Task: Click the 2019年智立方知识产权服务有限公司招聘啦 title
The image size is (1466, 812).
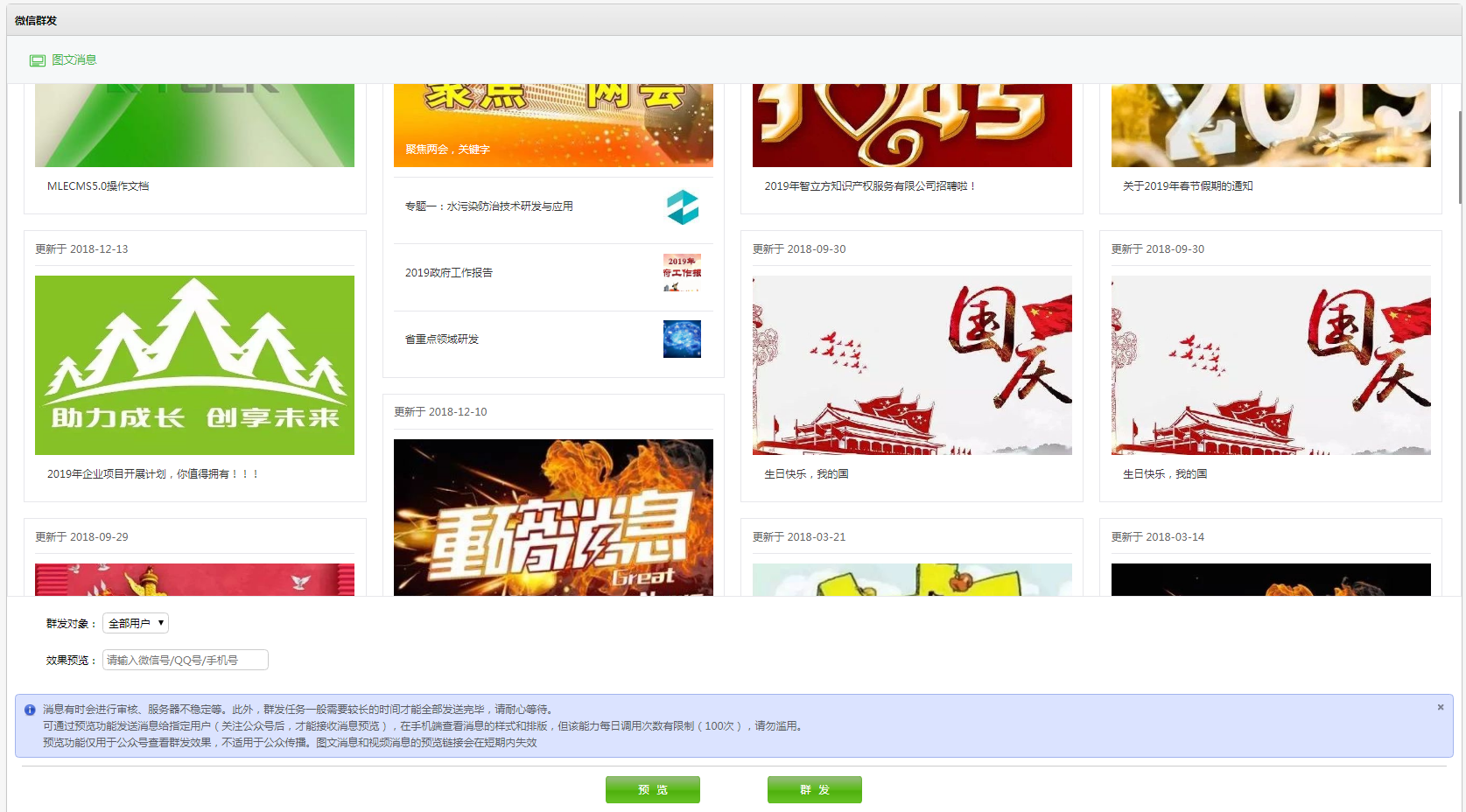Action: point(869,186)
